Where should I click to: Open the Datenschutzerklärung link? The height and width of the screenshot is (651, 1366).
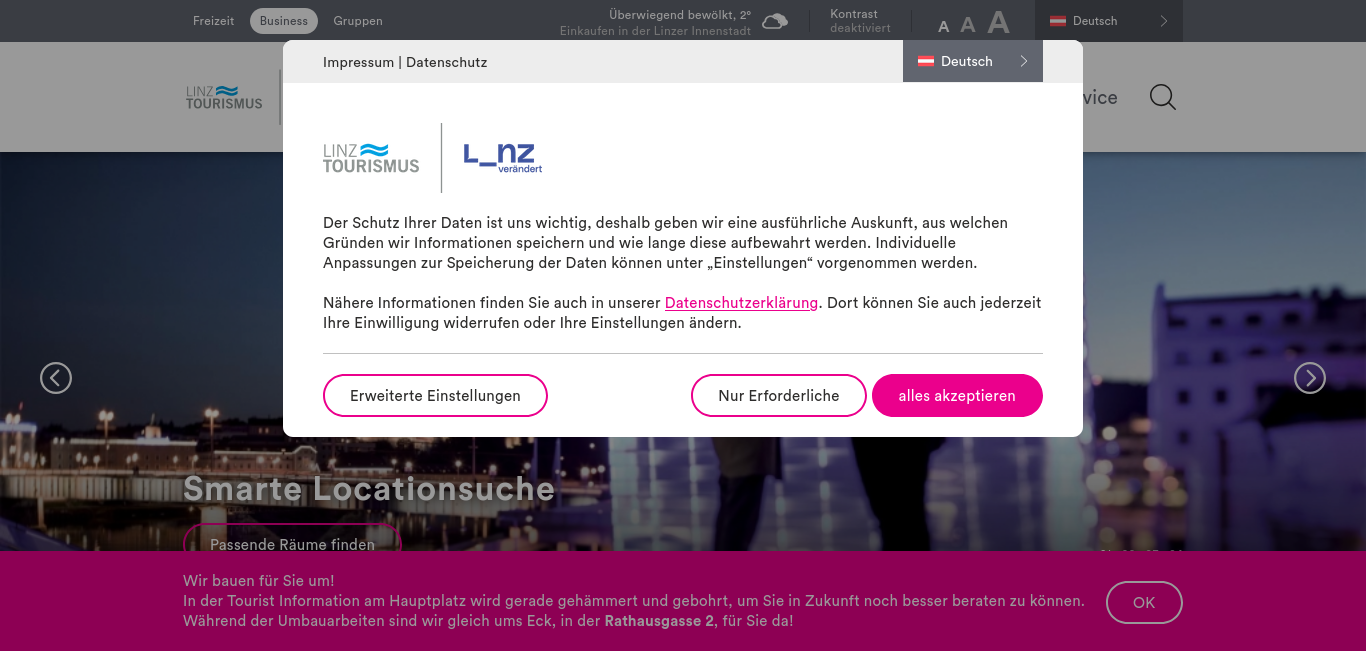pos(741,302)
